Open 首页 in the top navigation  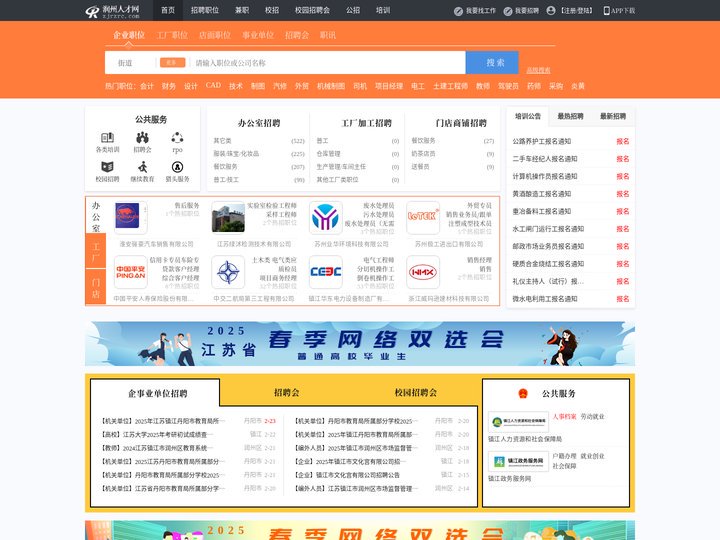click(x=168, y=10)
